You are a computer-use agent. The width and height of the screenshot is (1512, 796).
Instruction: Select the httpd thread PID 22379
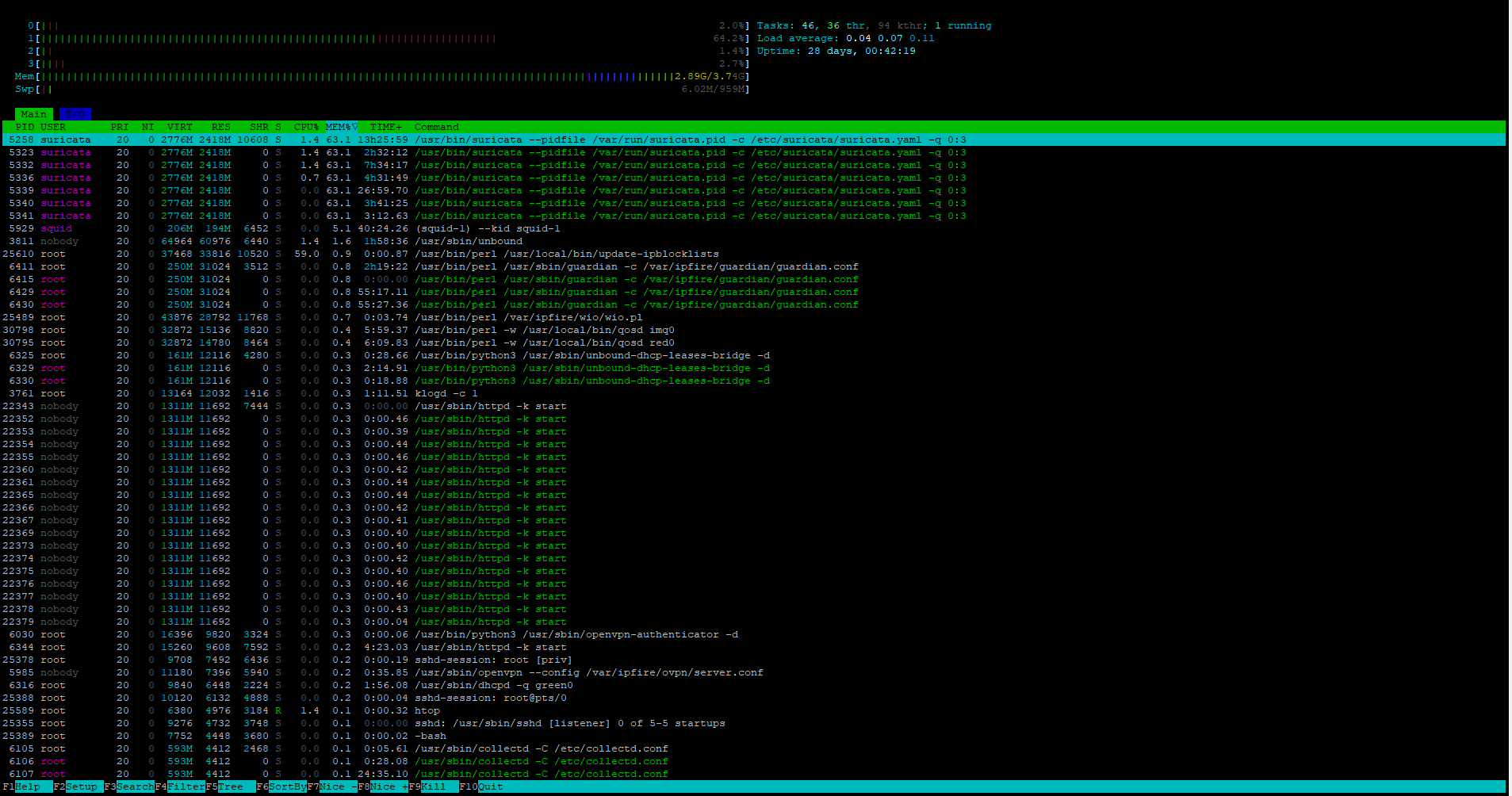754,622
